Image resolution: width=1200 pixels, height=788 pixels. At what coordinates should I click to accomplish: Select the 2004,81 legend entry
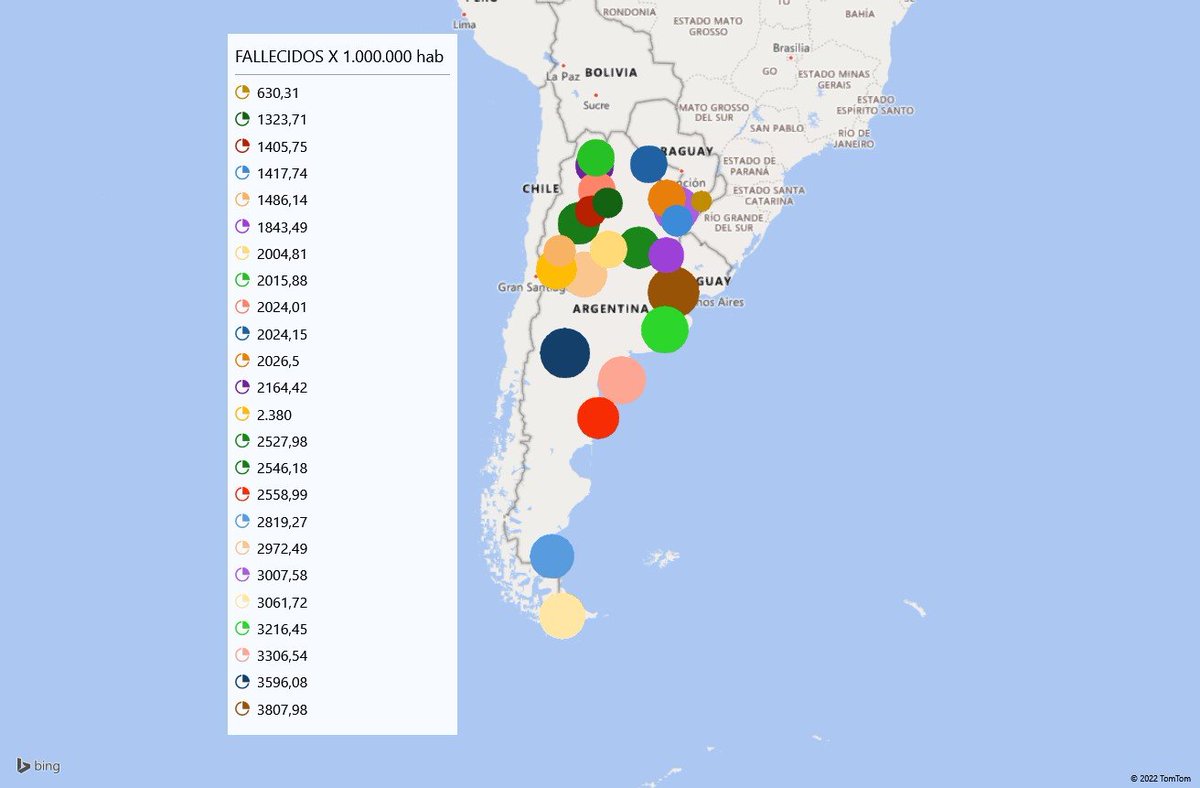[x=271, y=254]
